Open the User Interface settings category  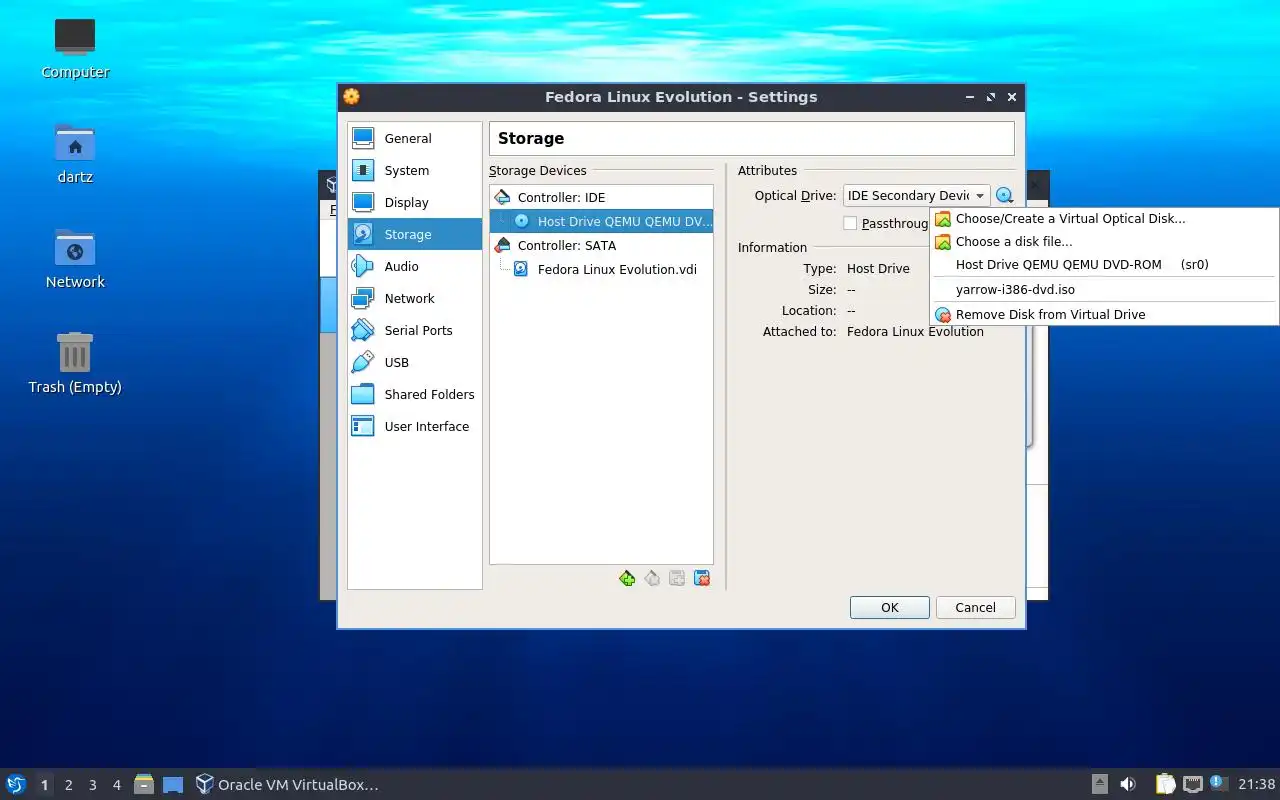(414, 426)
